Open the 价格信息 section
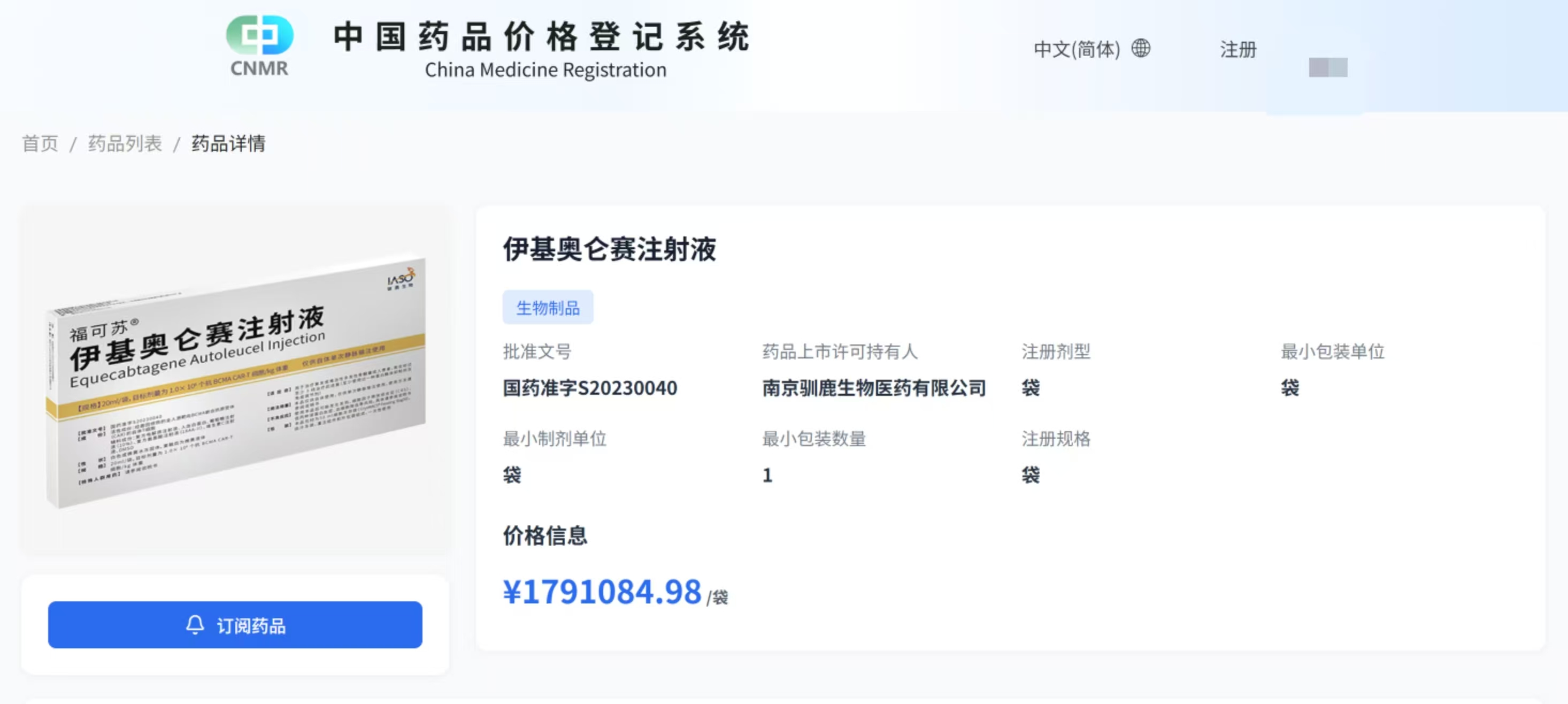The image size is (1568, 704). click(545, 537)
